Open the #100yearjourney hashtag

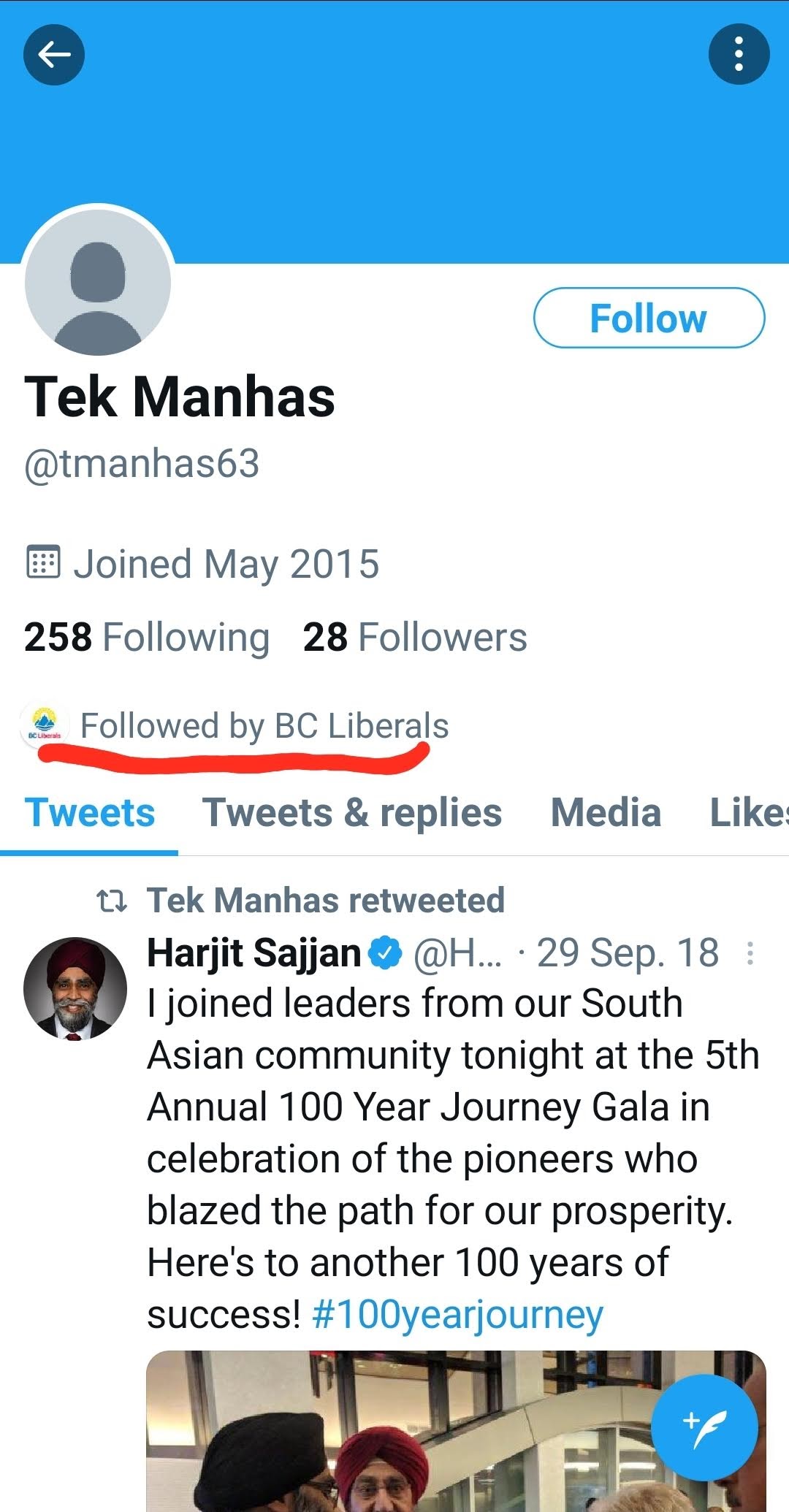point(457,1315)
